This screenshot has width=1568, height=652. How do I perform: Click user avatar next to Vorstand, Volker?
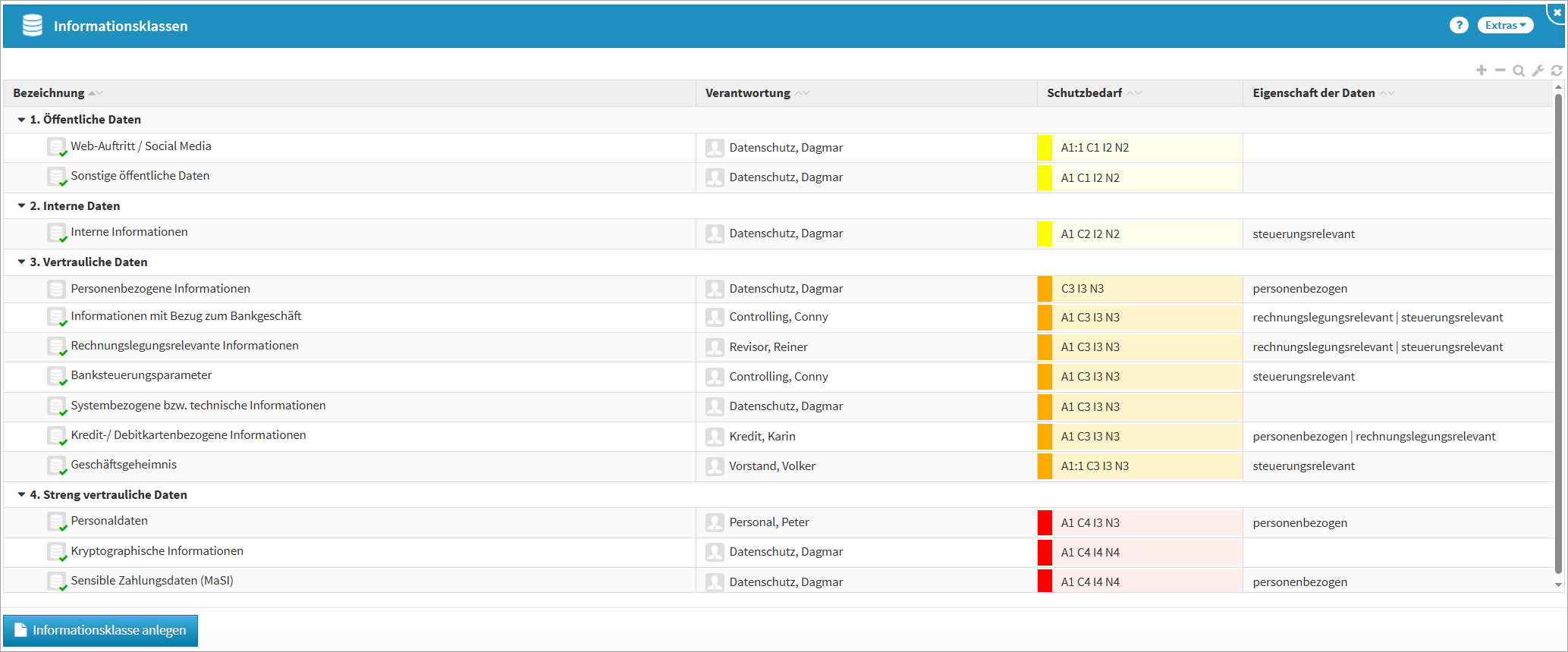714,466
